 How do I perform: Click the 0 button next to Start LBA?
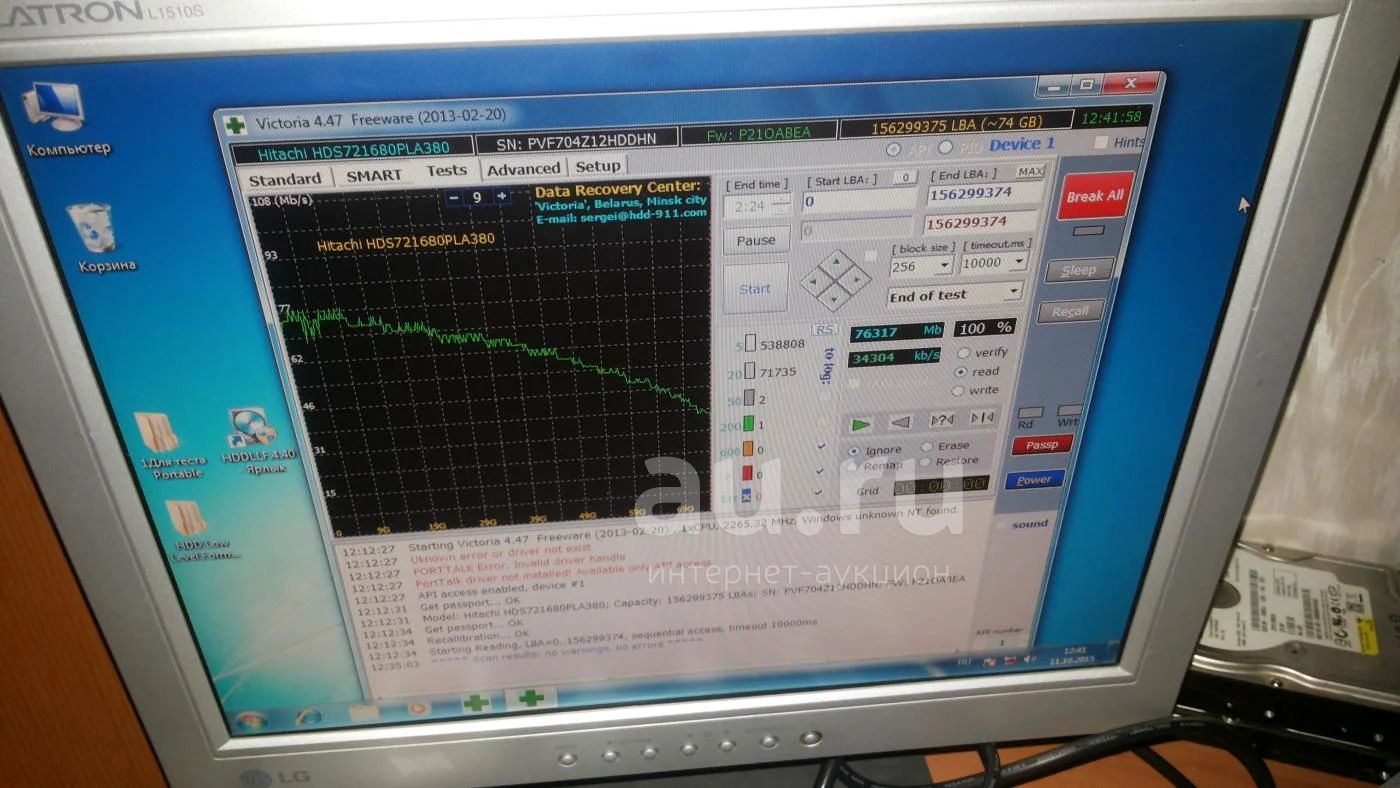pyautogui.click(x=905, y=177)
